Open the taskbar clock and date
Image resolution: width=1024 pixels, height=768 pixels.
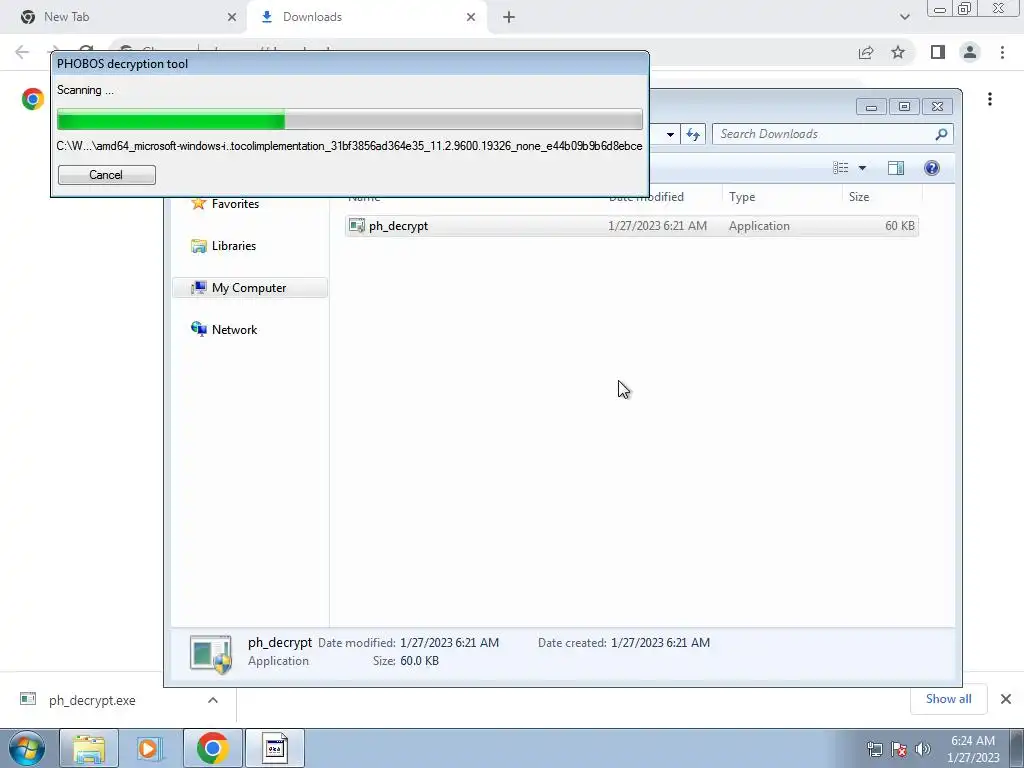point(973,749)
